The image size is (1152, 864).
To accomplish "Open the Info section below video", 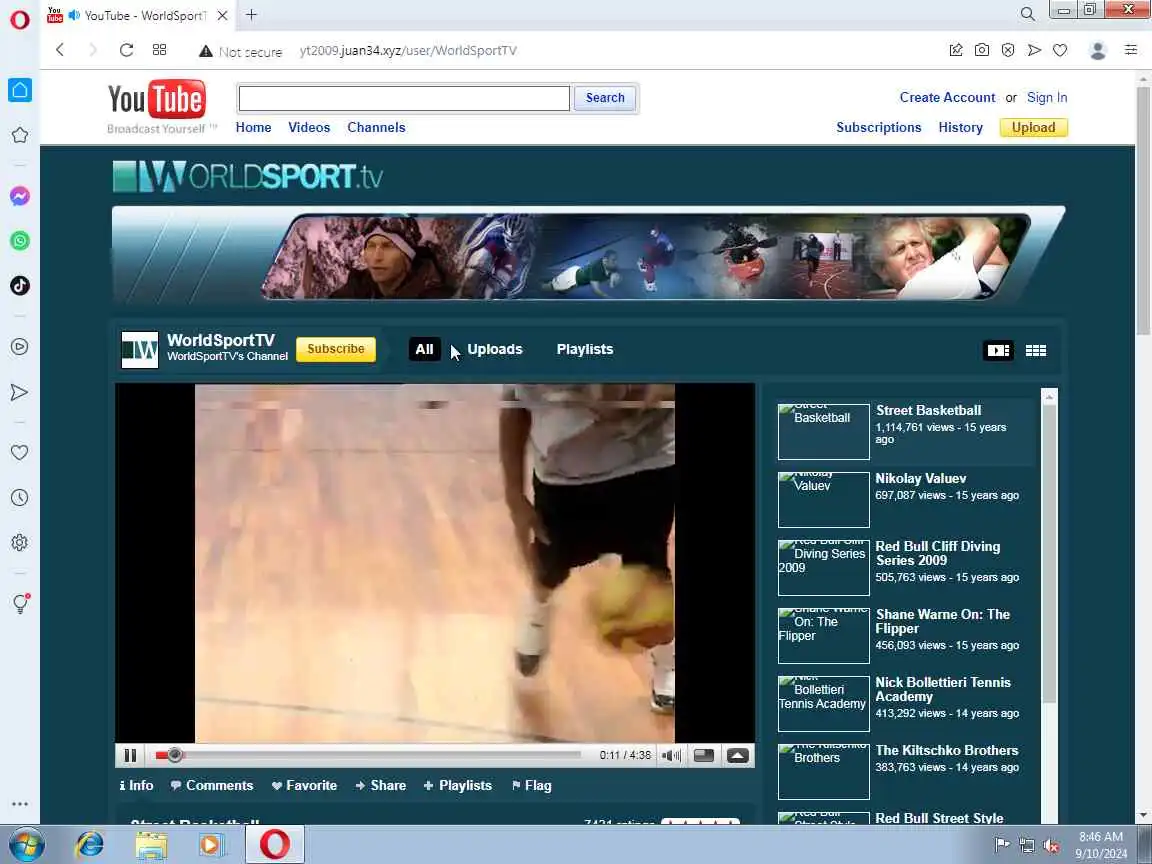I will (x=137, y=785).
